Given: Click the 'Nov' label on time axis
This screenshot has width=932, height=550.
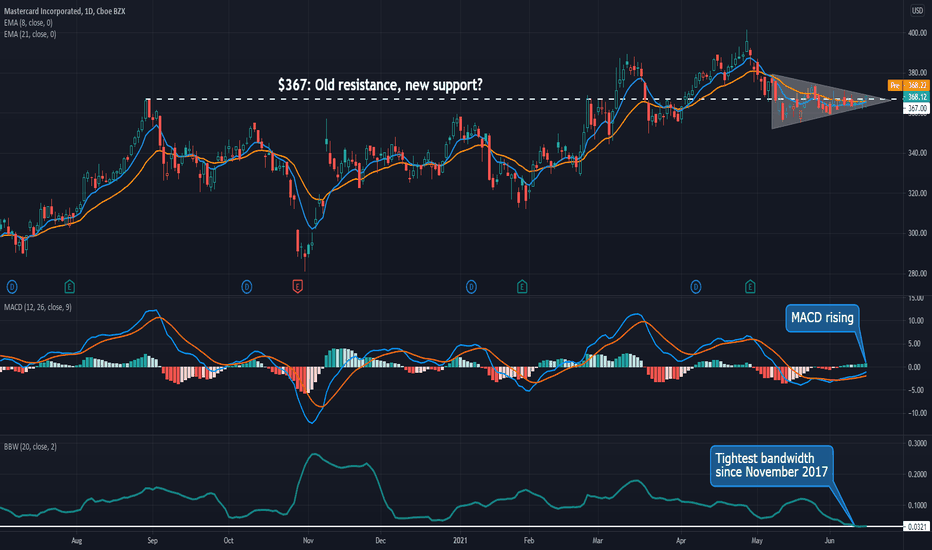Looking at the screenshot, I should click(308, 540).
